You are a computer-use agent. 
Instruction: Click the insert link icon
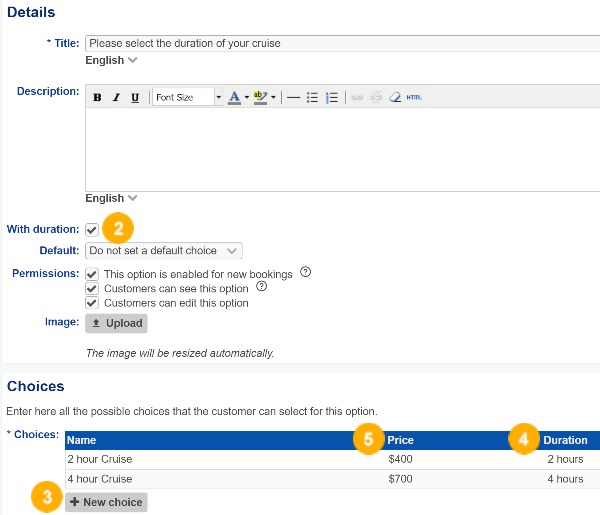[357, 97]
